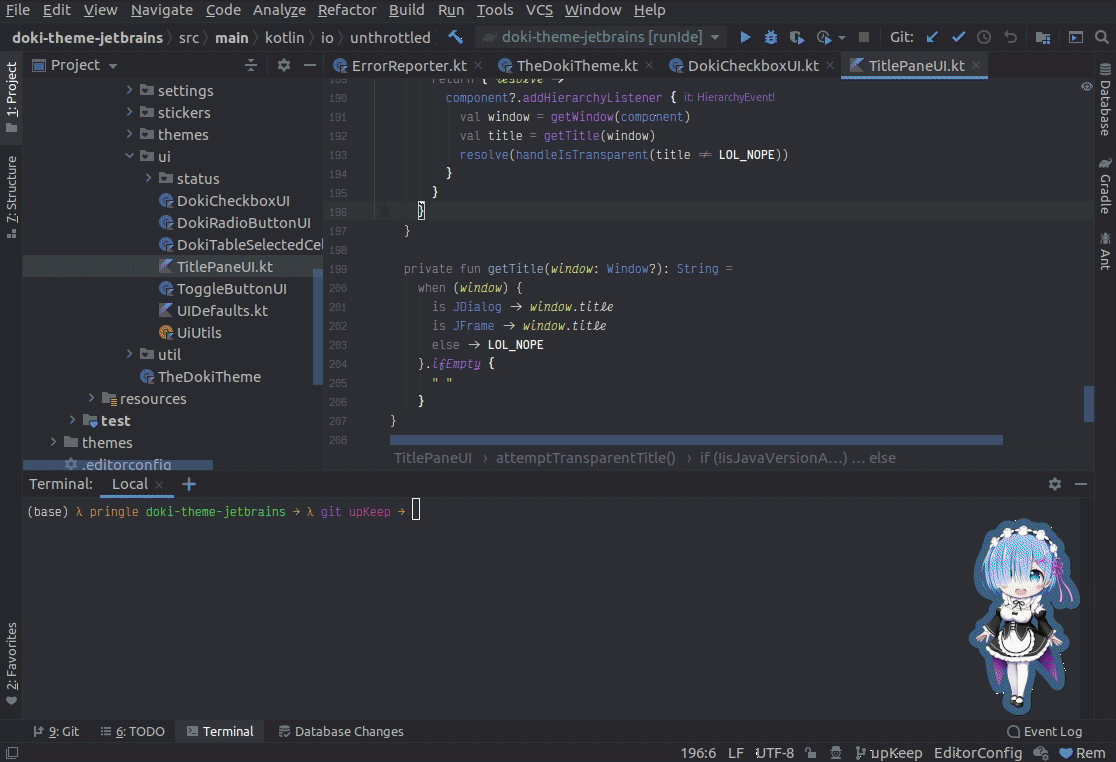Screen dimensions: 1116x762
Task: Open the Navigate menu
Action: [x=162, y=10]
